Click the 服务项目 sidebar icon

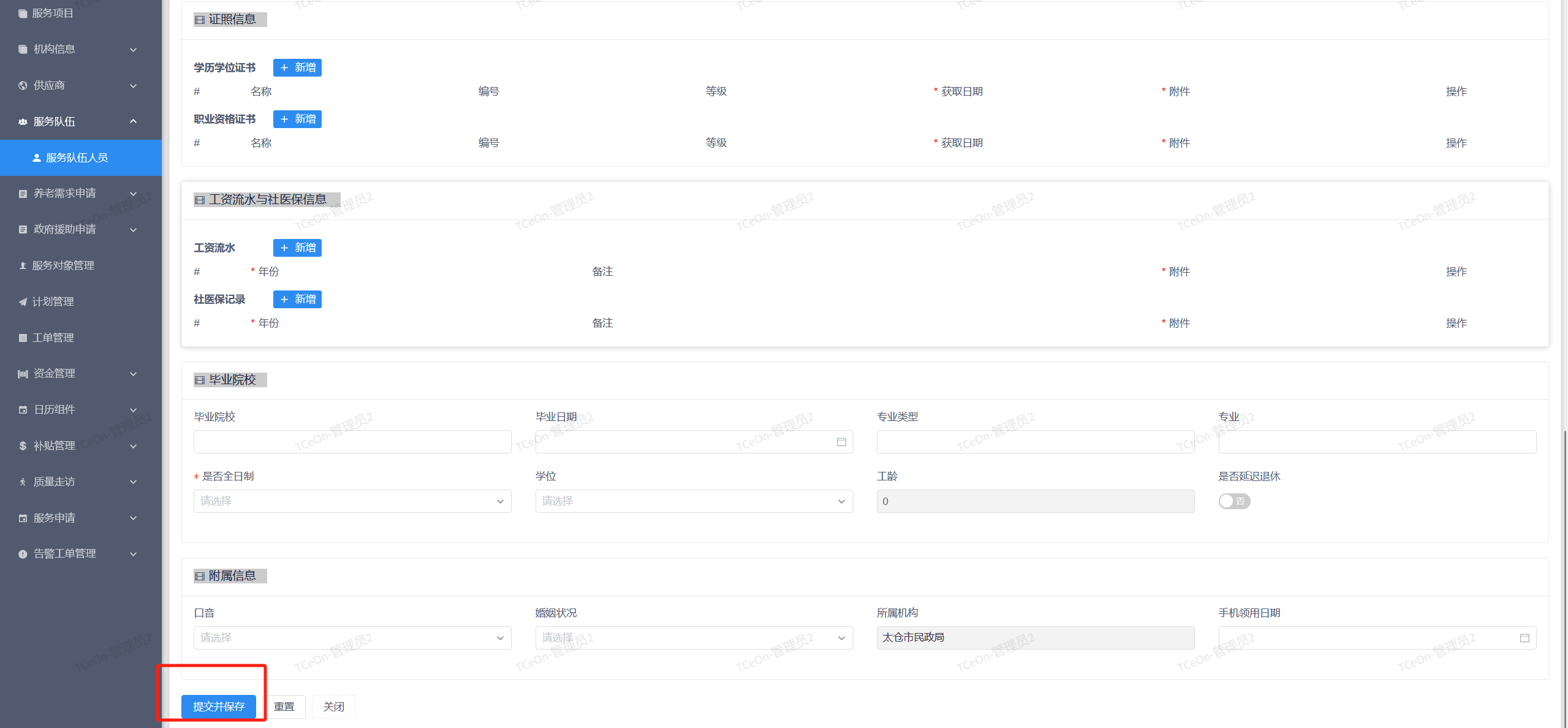click(x=23, y=13)
